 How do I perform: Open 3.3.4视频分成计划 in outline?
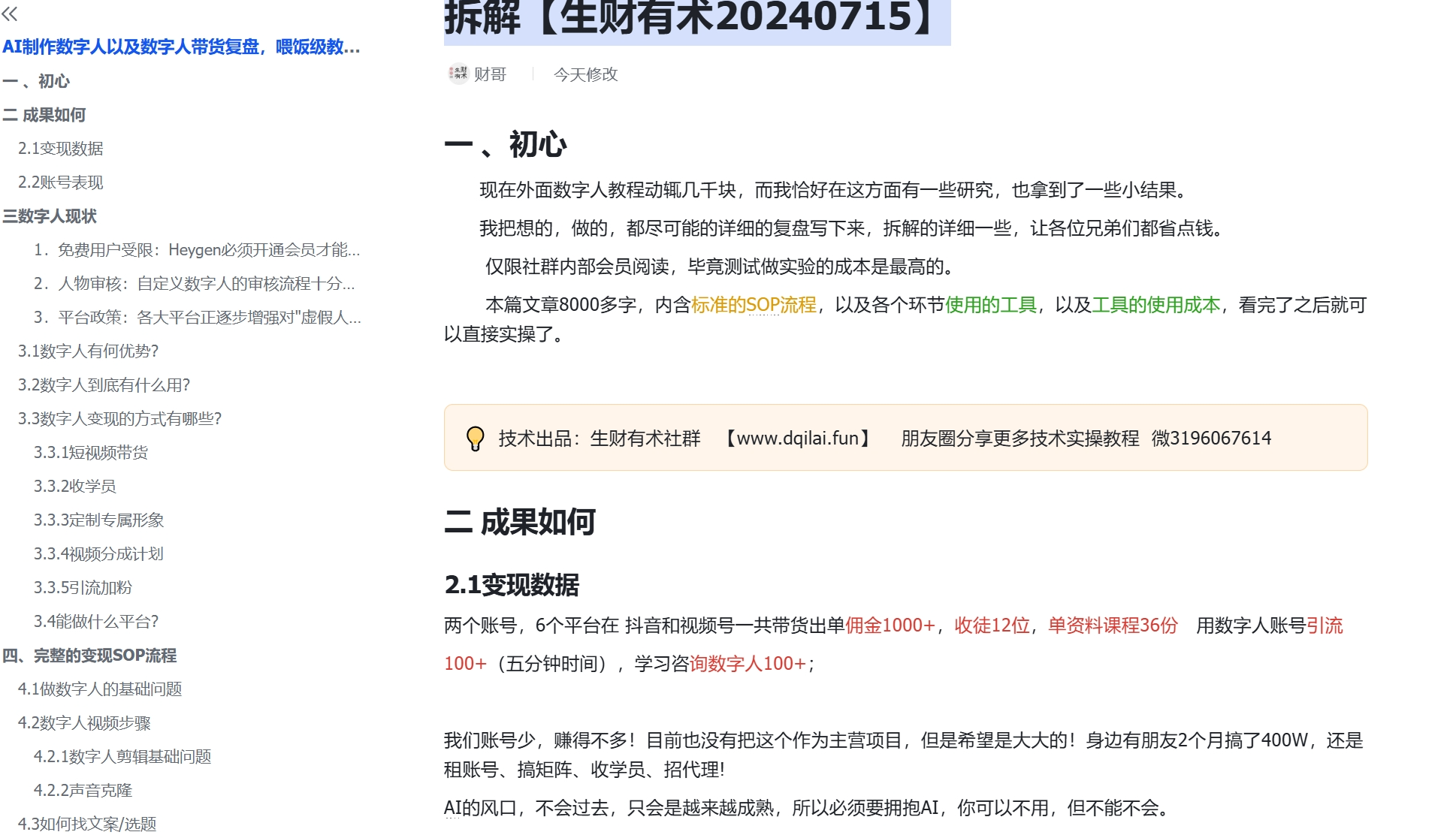click(98, 554)
